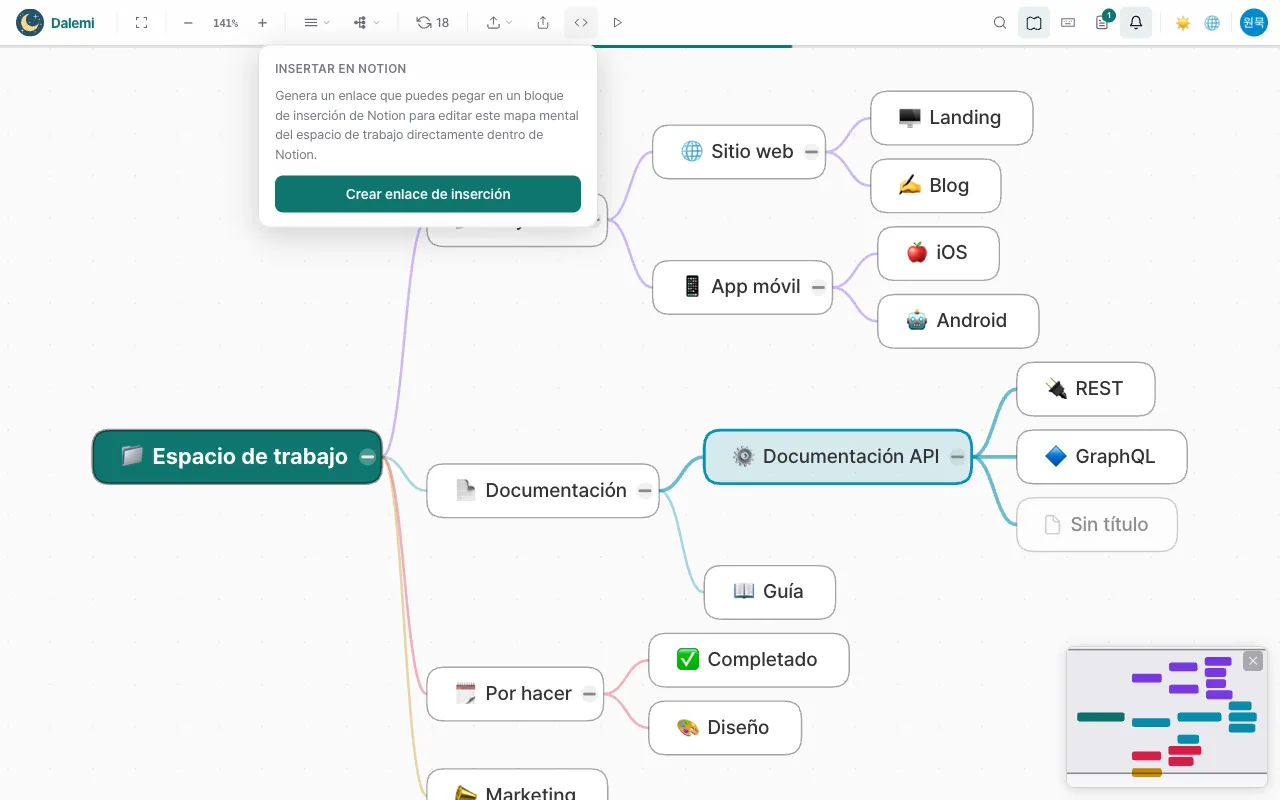Select the Sin título node
The width and height of the screenshot is (1280, 800).
point(1096,525)
